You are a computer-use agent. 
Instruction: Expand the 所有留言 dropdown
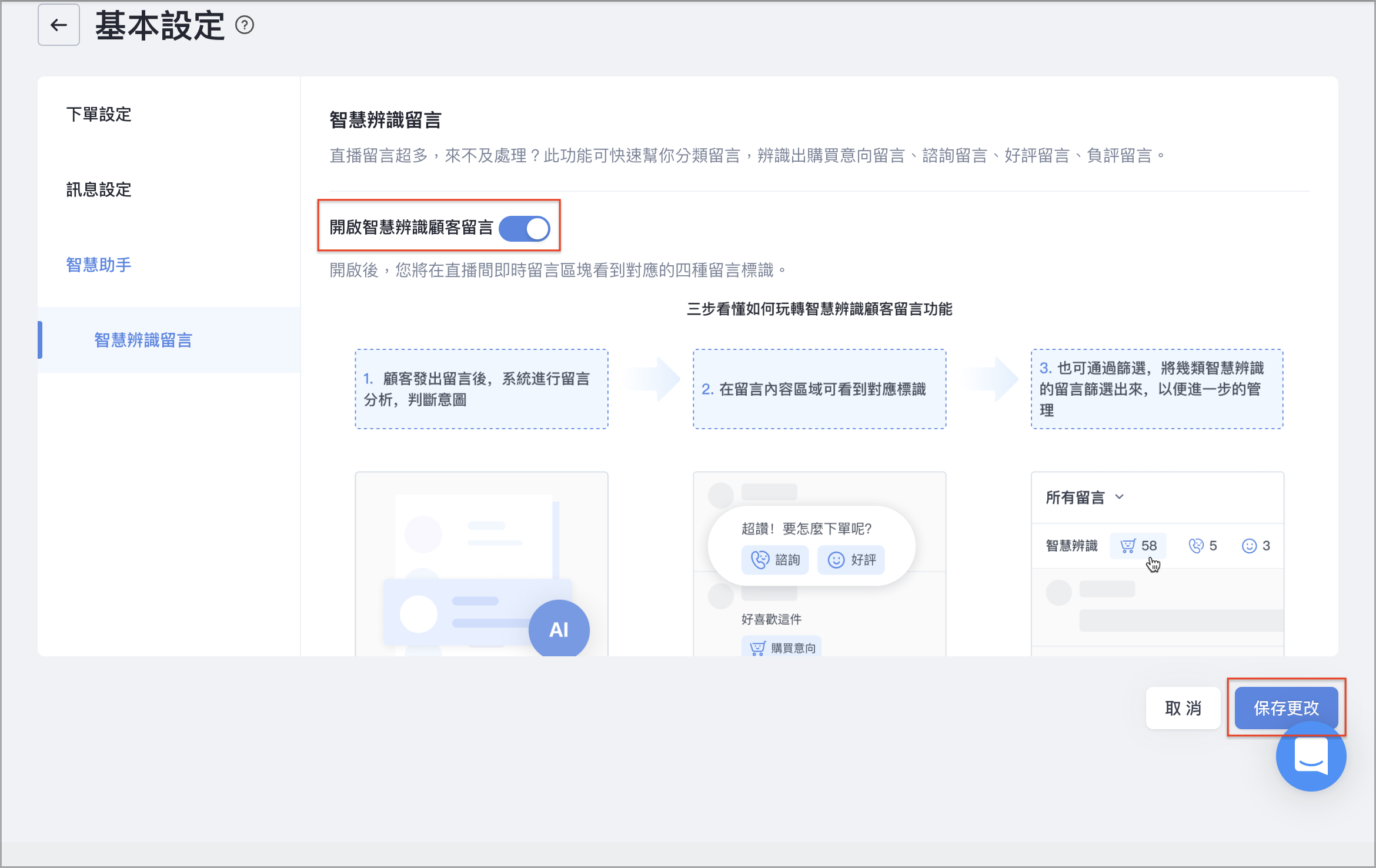[1085, 498]
